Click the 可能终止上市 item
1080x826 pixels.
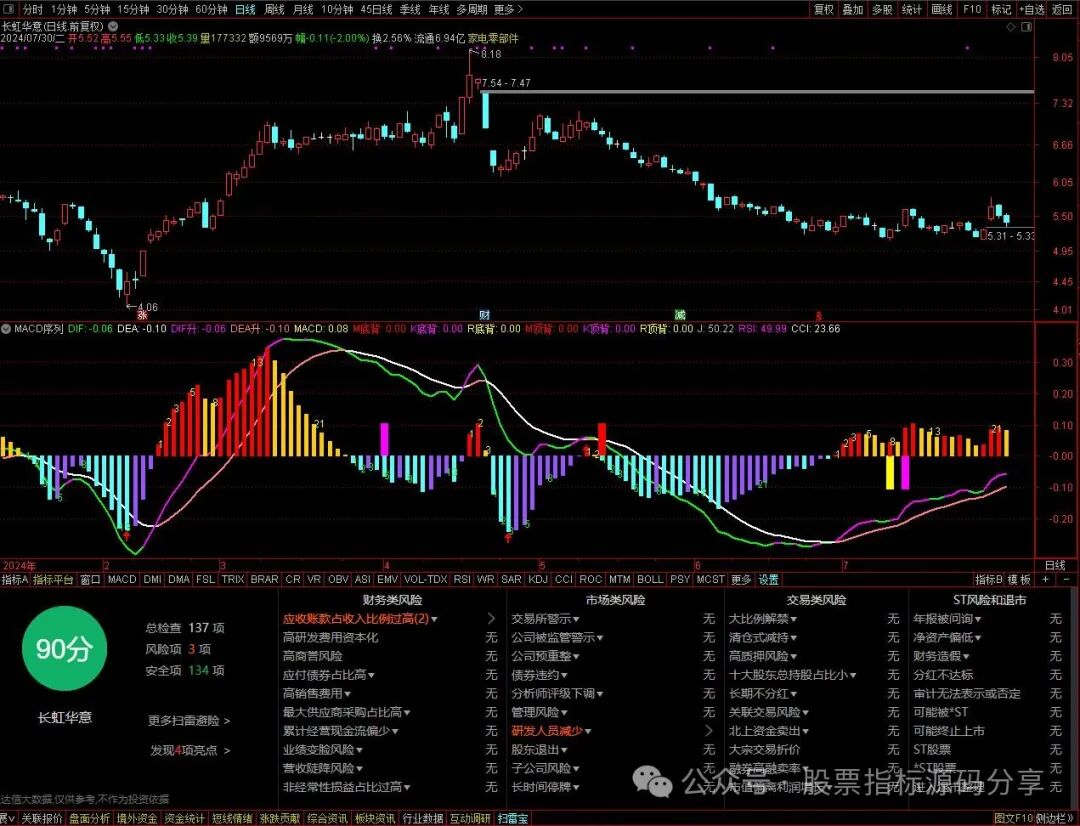[948, 731]
